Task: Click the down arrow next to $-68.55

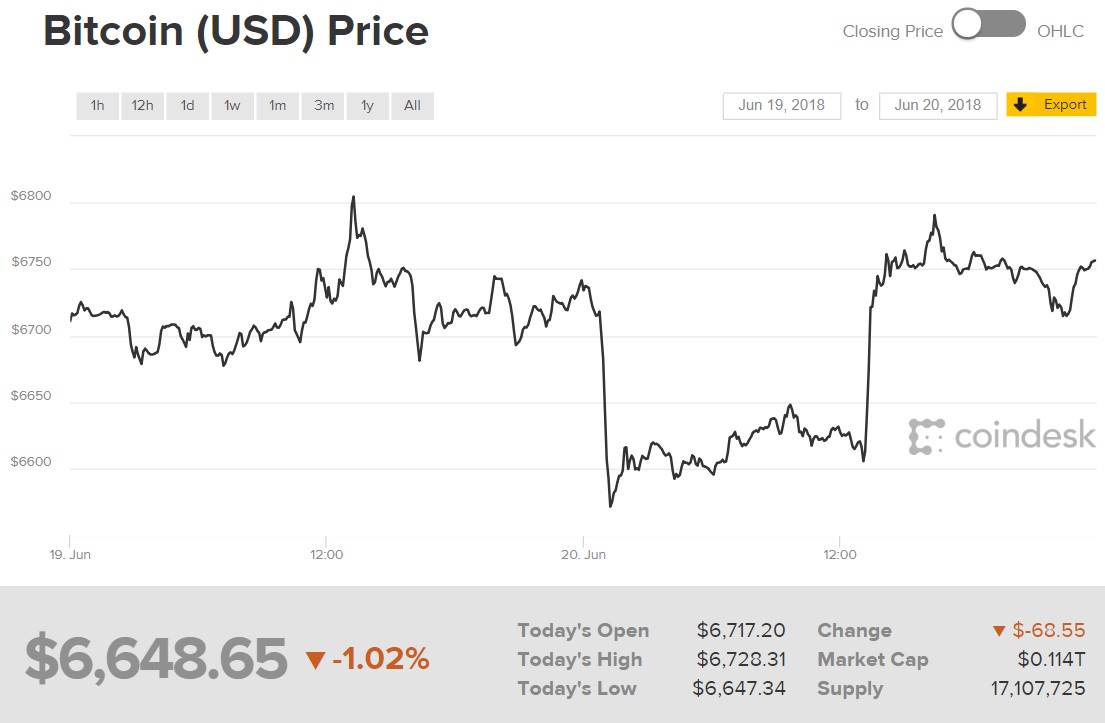Action: pyautogui.click(x=998, y=631)
